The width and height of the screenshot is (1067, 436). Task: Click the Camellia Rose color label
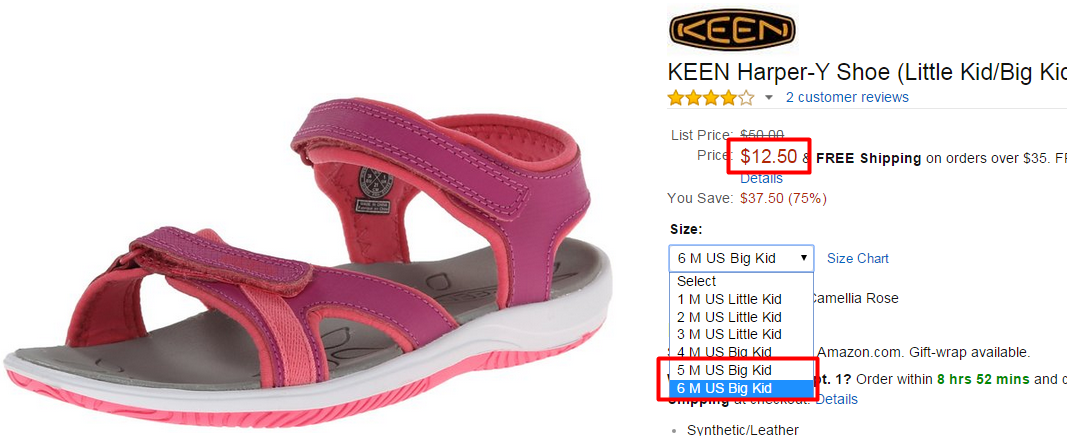(855, 298)
